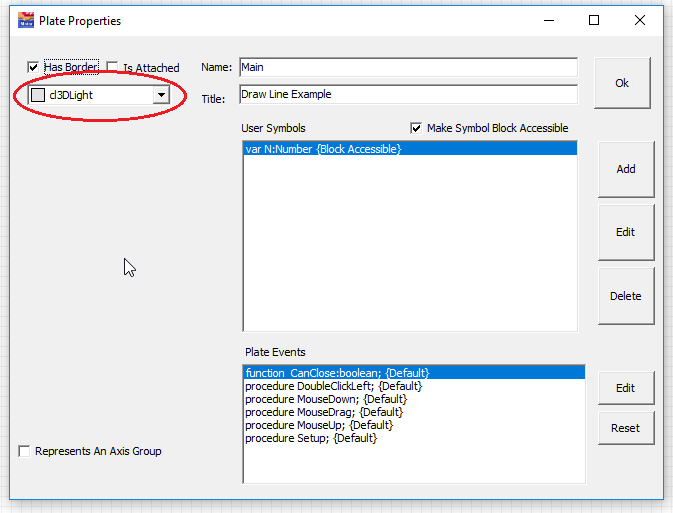Viewport: 673px width, 513px height.
Task: Click the Plate Properties app icon in title bar
Action: click(26, 20)
